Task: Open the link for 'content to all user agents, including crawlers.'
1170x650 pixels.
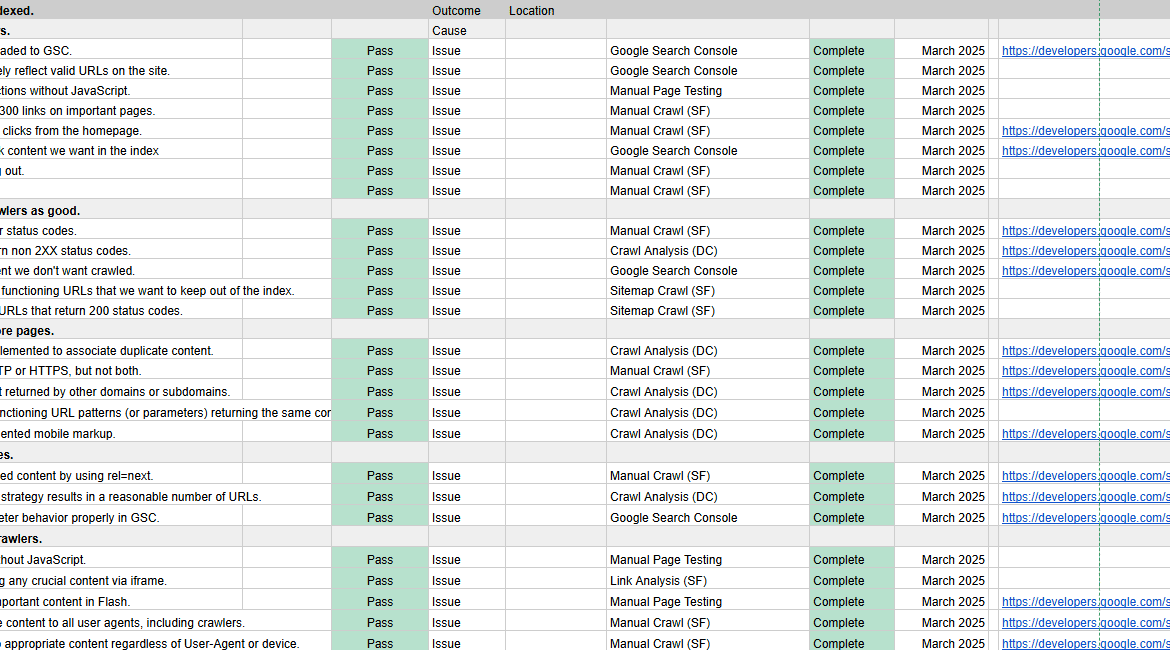Action: [1086, 622]
